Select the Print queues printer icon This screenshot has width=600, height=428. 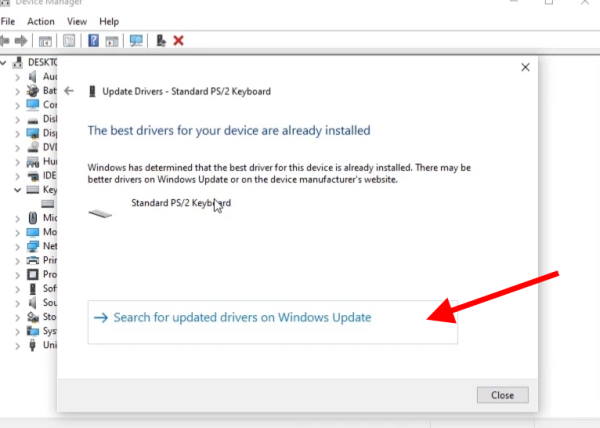coord(33,260)
